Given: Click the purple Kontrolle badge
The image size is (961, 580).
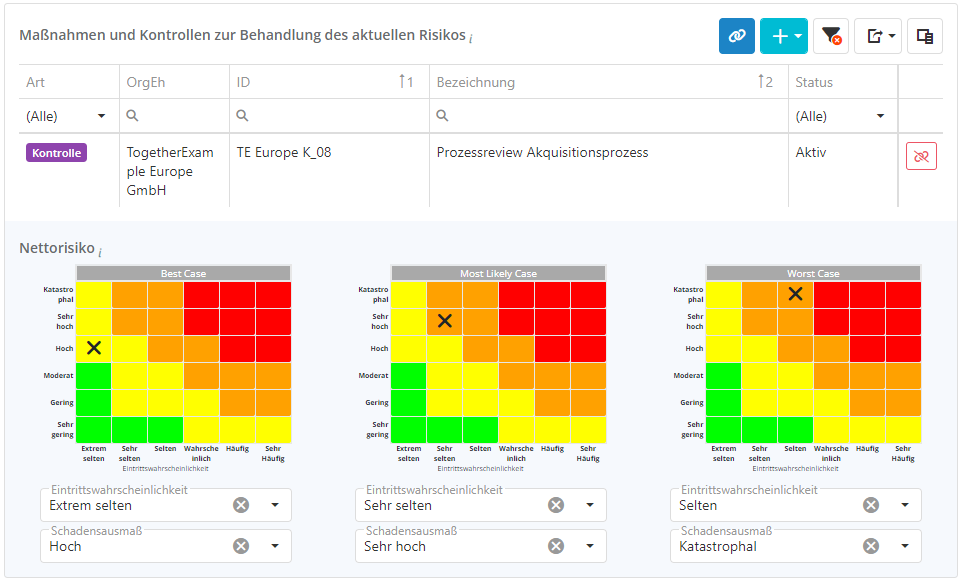Looking at the screenshot, I should (57, 153).
